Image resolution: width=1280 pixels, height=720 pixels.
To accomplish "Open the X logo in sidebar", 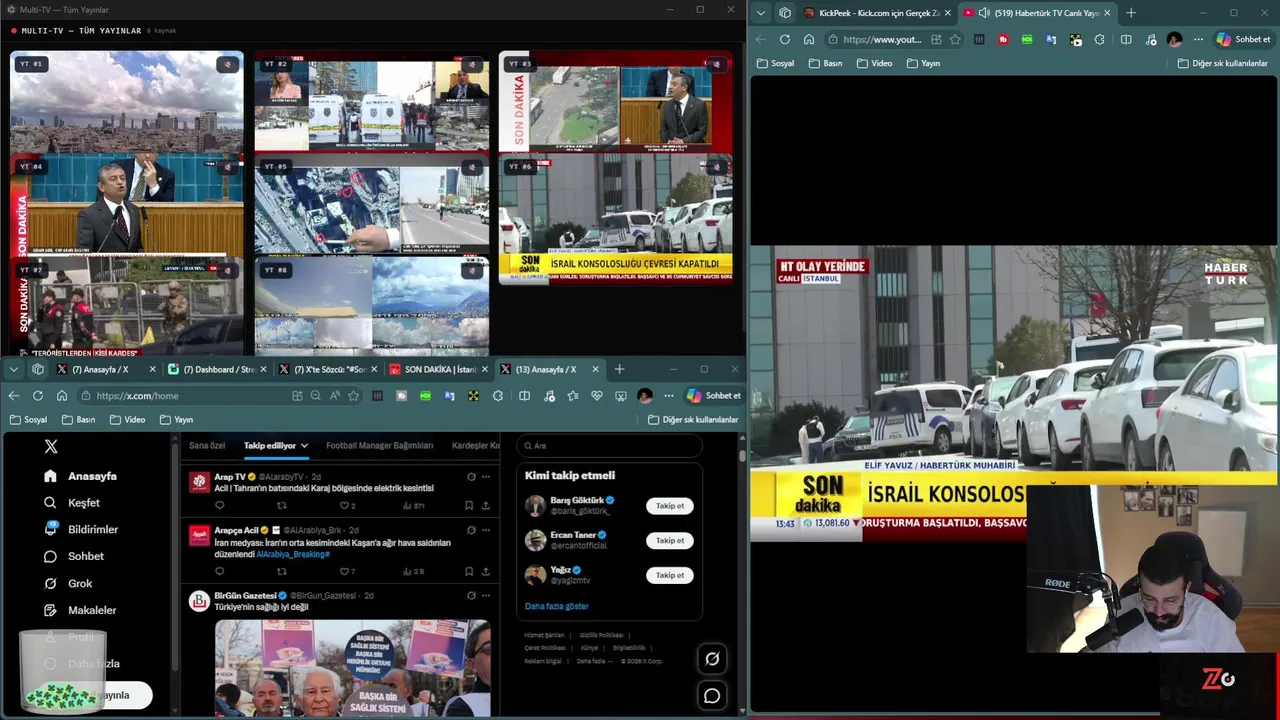I will pos(51,447).
